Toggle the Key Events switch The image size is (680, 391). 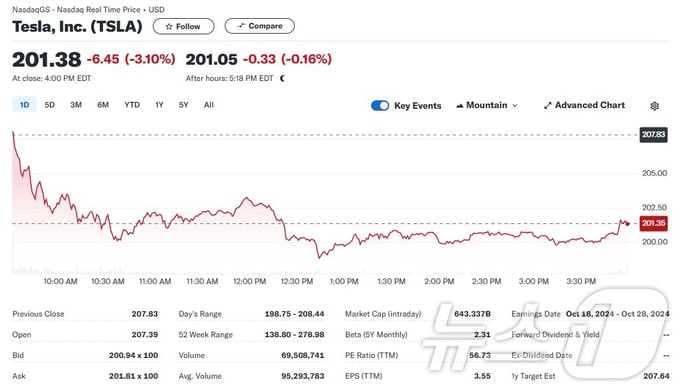(x=380, y=105)
